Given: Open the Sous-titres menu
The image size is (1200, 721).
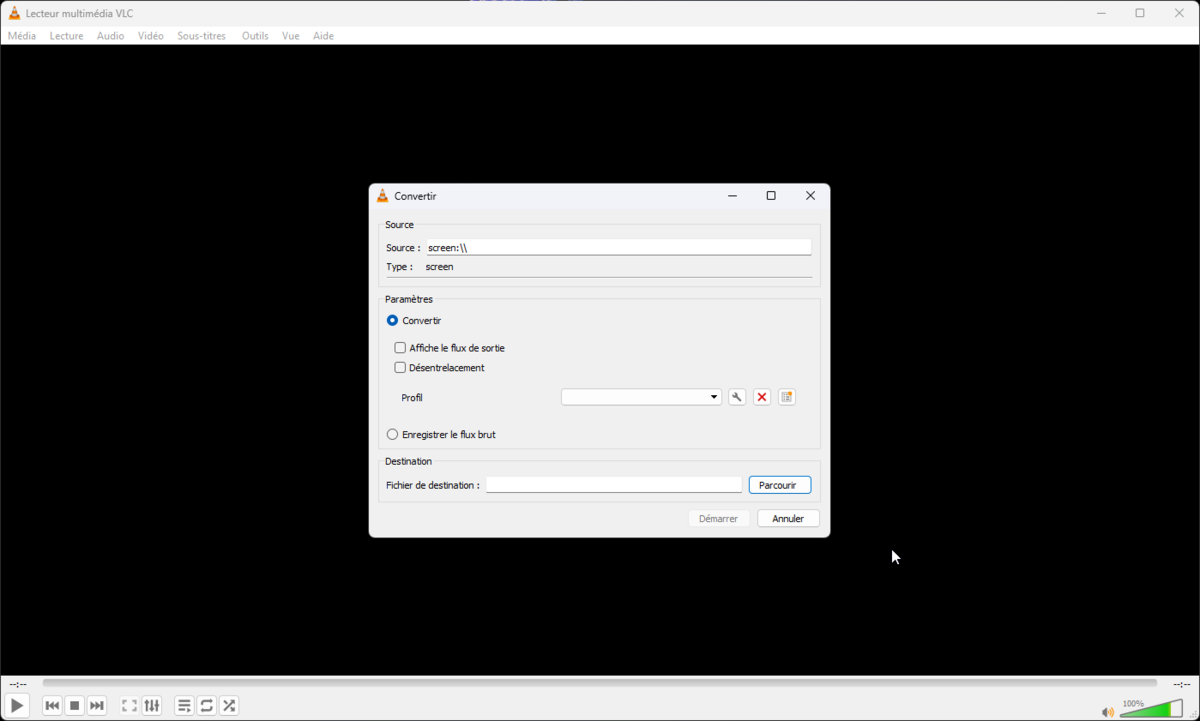Looking at the screenshot, I should coord(202,36).
